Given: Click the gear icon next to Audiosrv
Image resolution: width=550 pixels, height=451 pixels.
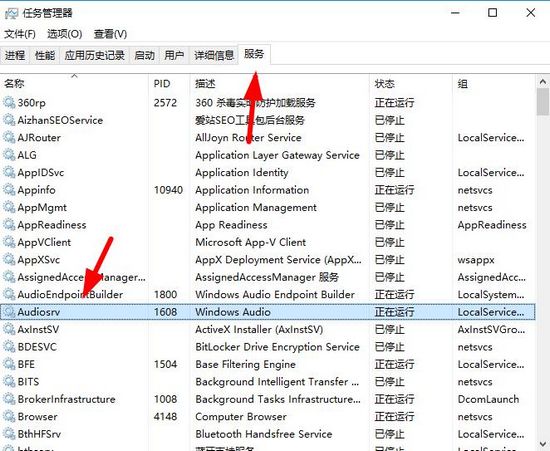Looking at the screenshot, I should click(9, 312).
